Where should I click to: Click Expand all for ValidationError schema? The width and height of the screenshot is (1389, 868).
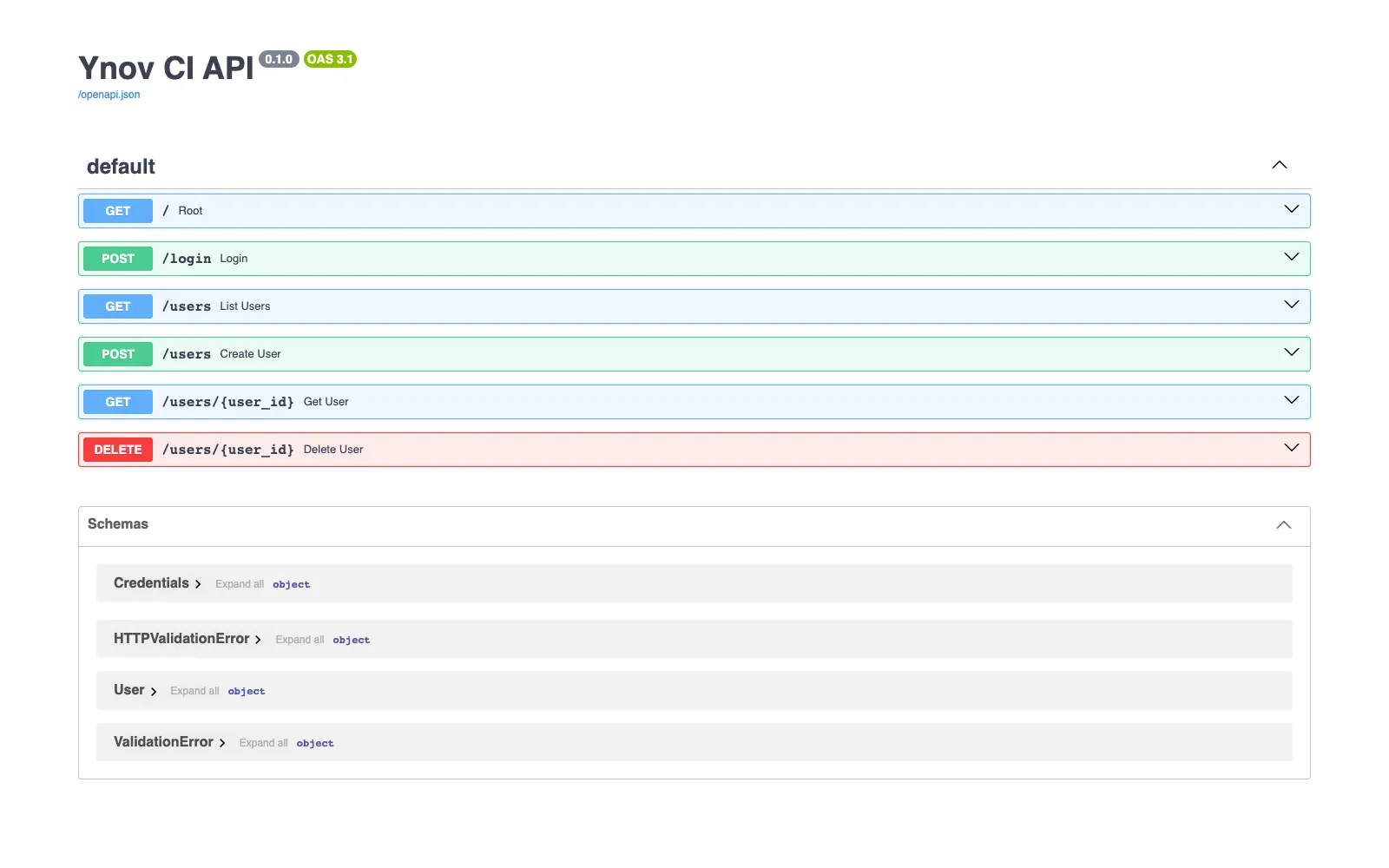(263, 743)
